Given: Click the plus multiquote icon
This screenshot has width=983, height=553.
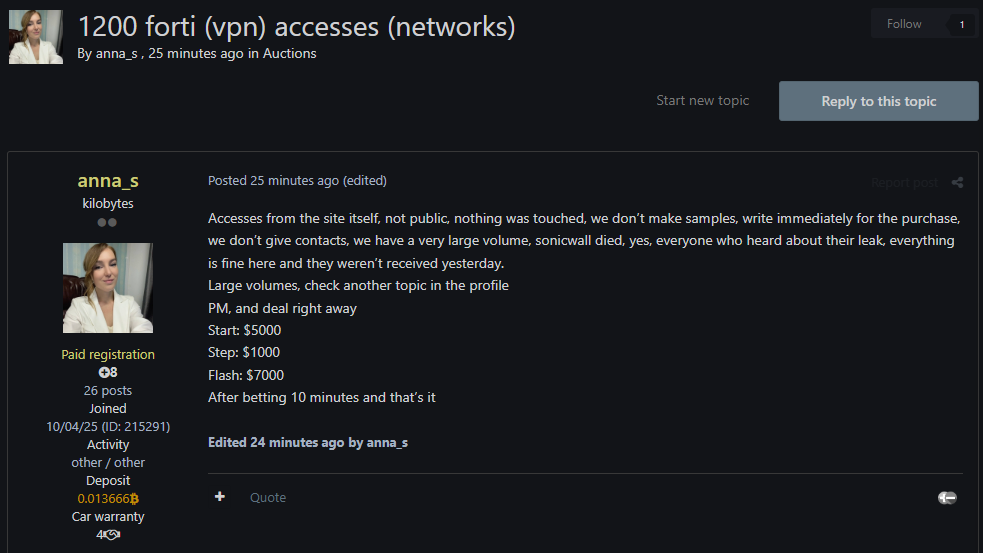Looking at the screenshot, I should [220, 497].
